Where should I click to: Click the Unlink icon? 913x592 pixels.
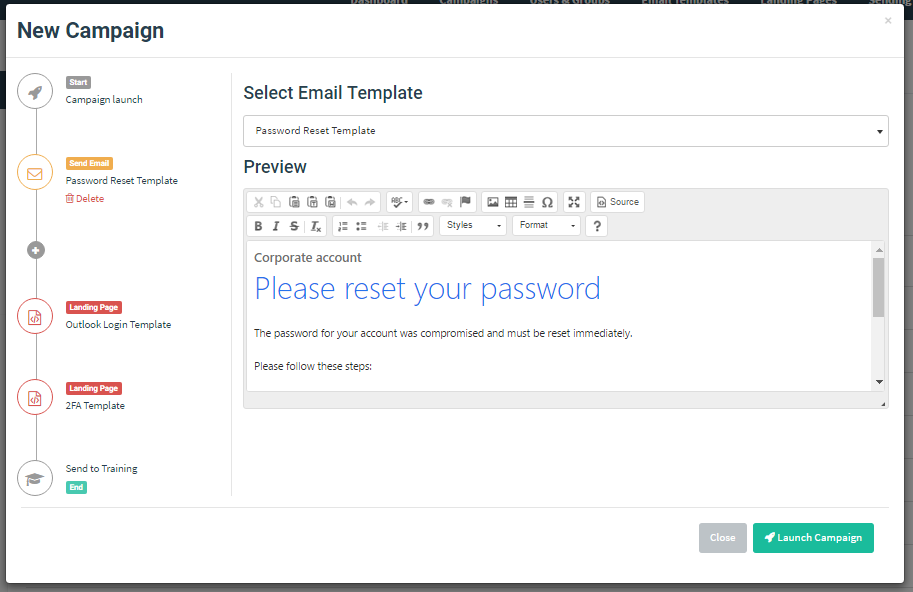[x=447, y=202]
